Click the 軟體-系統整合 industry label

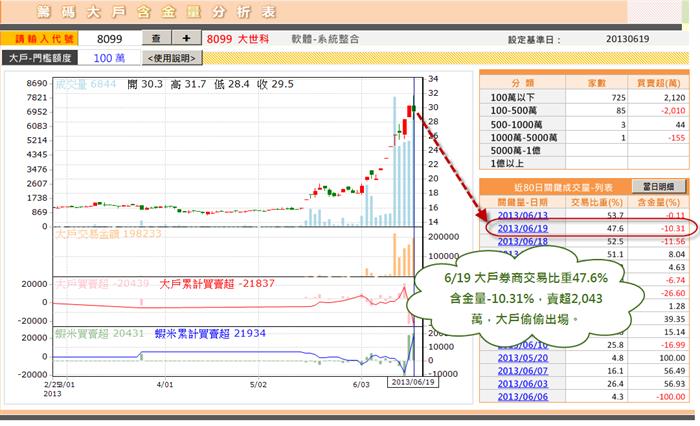point(325,39)
